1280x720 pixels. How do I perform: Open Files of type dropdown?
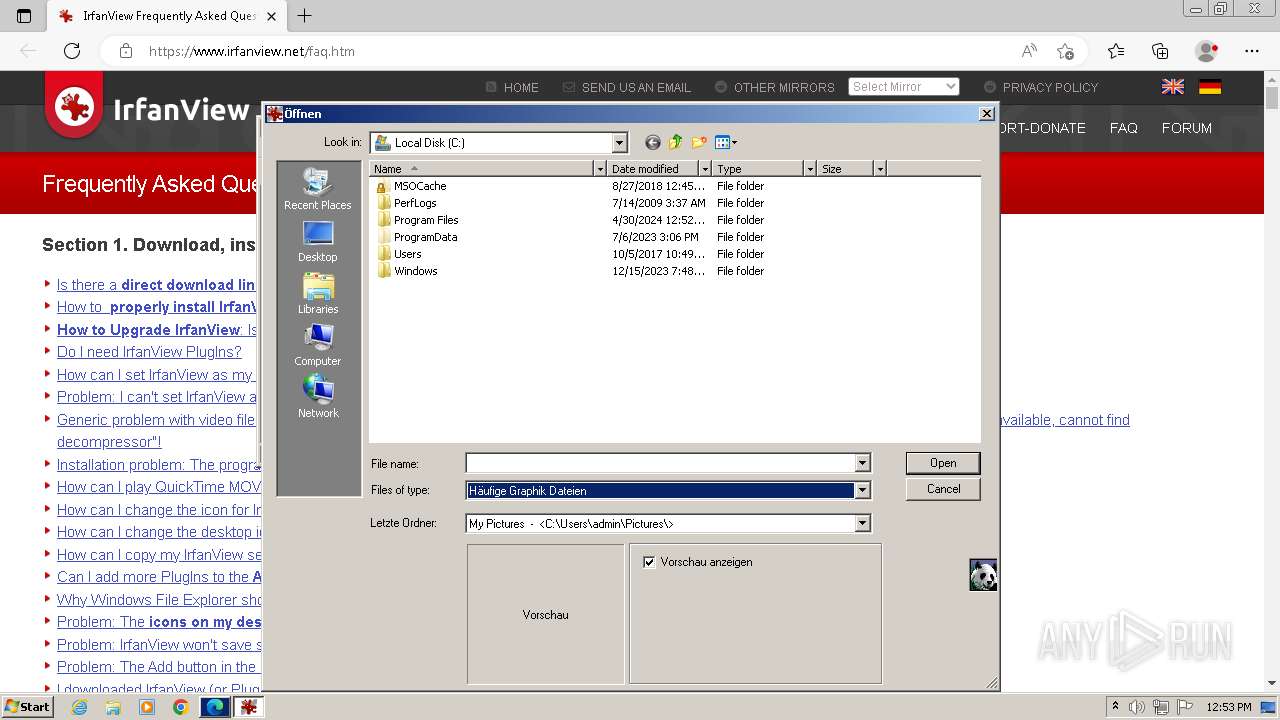[x=862, y=490]
